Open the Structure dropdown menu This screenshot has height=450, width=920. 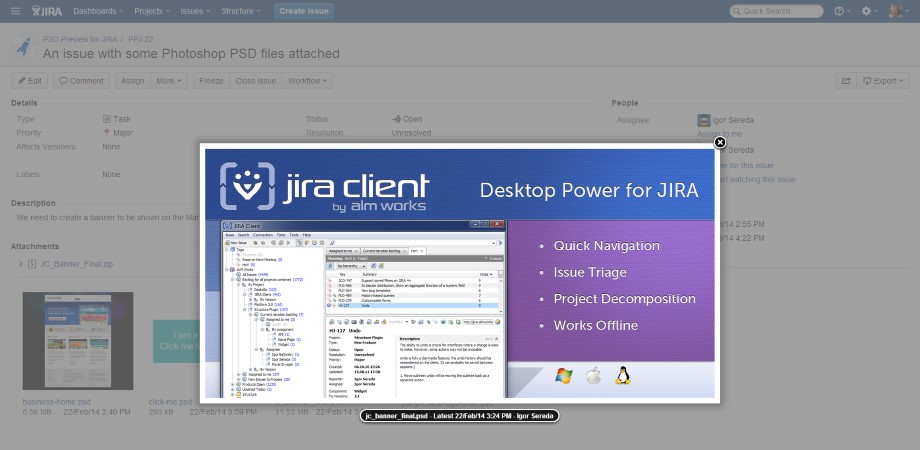241,11
